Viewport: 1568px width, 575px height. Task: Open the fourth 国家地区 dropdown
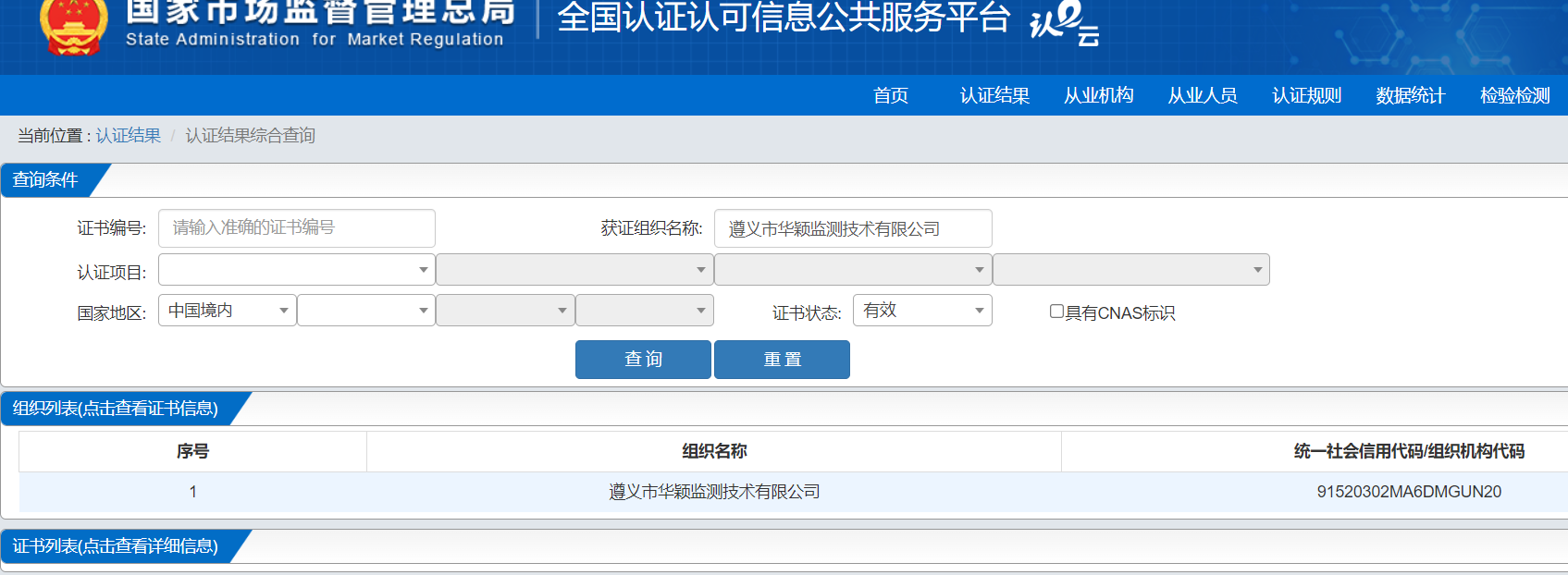click(x=645, y=311)
